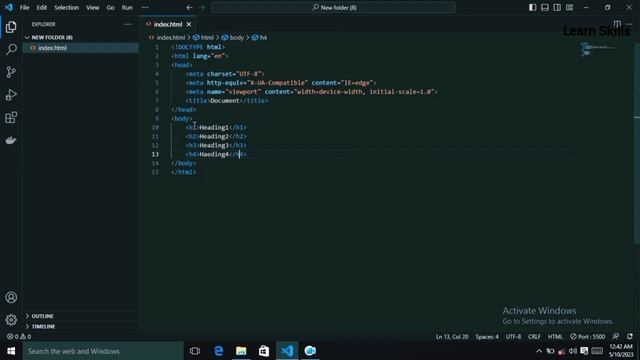This screenshot has height=360, width=640.
Task: Open Explorer Views and More Actions ellipsis
Action: pyautogui.click(x=128, y=24)
